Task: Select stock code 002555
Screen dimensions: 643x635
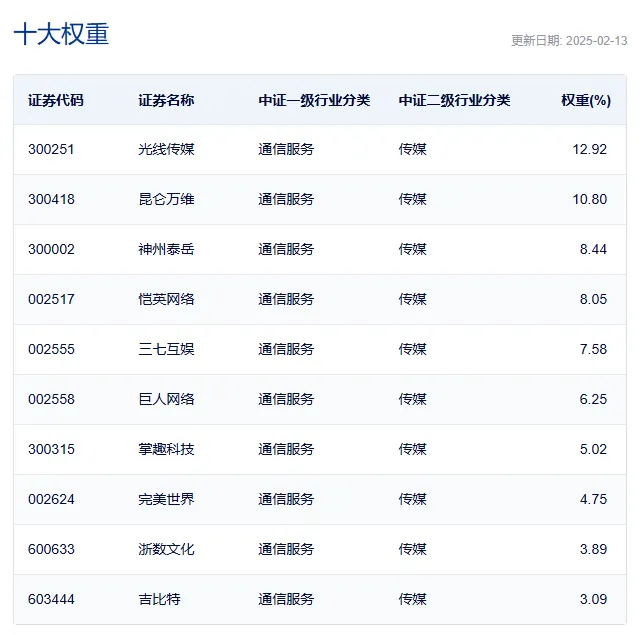Action: pos(51,349)
